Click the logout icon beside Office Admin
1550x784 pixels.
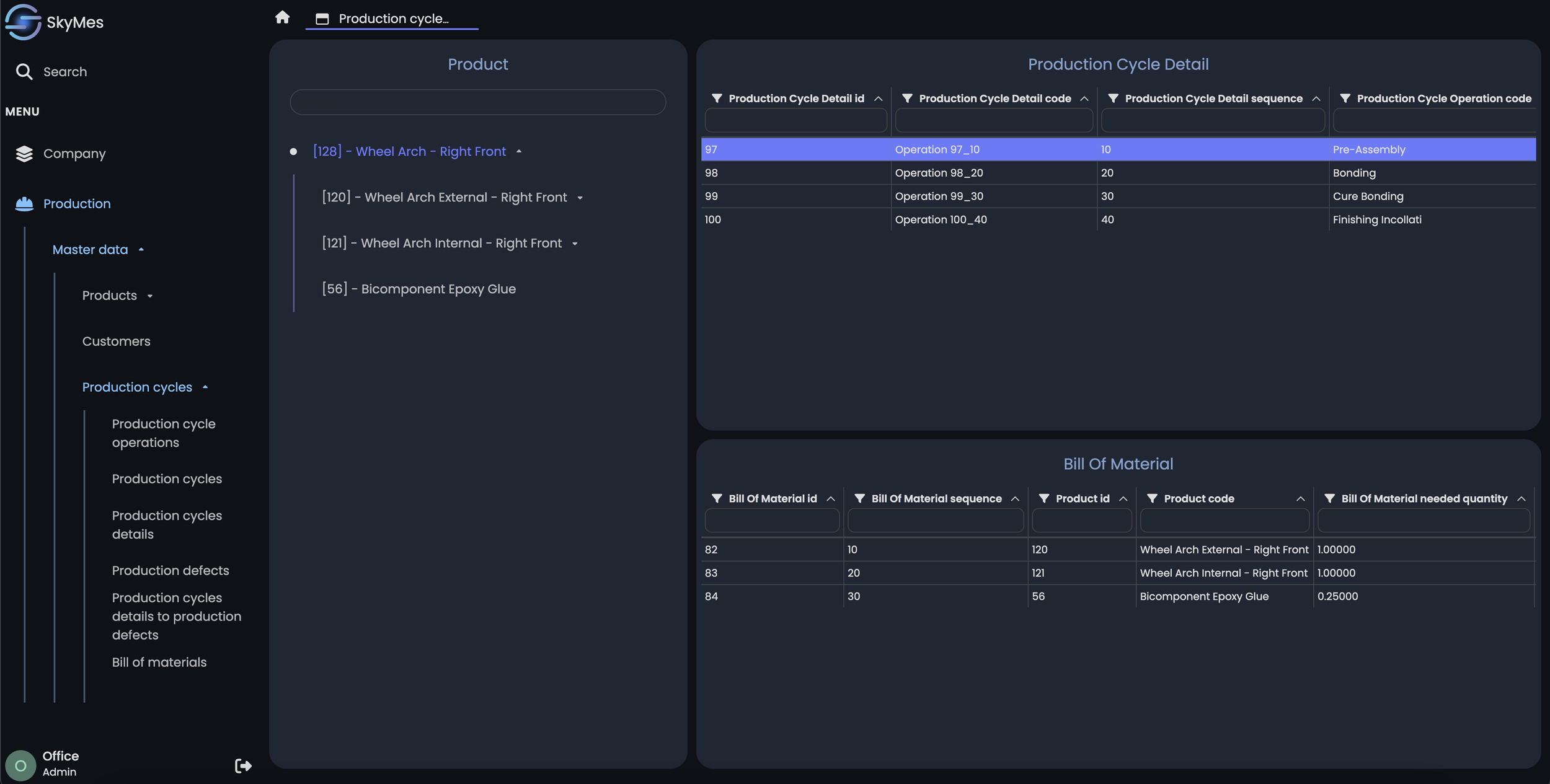[243, 766]
